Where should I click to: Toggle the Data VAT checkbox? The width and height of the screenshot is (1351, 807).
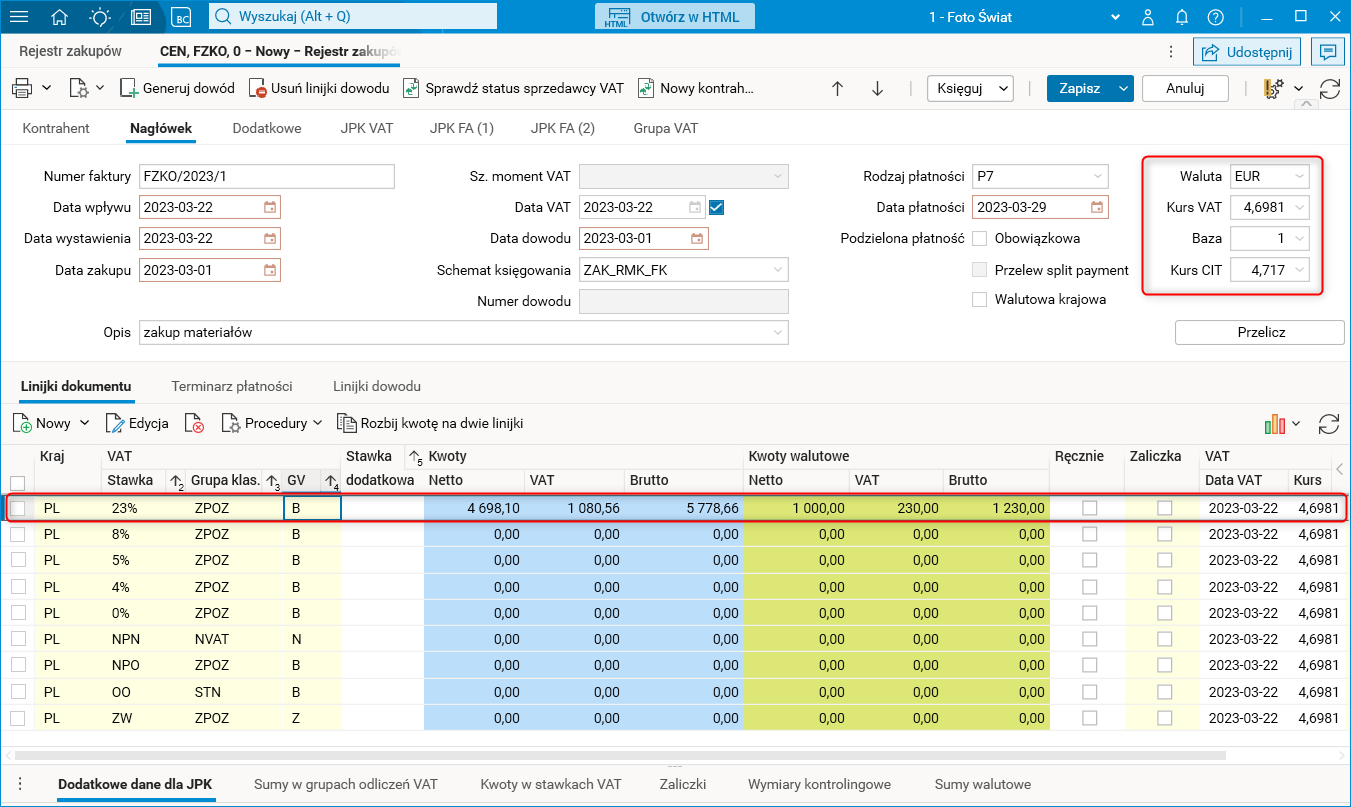(716, 208)
